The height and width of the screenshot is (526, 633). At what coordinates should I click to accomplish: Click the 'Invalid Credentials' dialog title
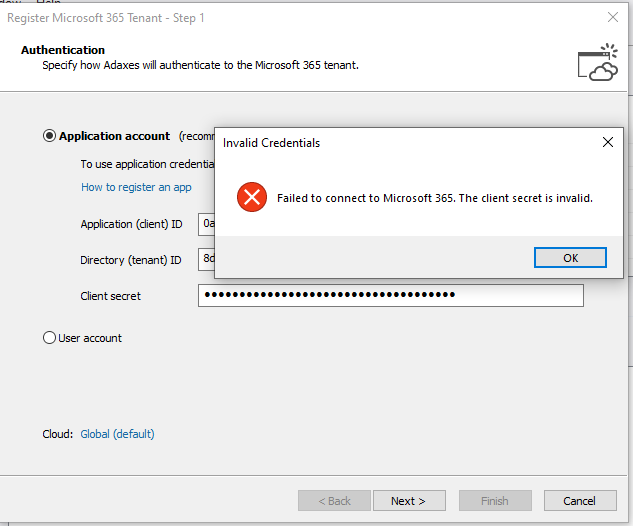(271, 143)
